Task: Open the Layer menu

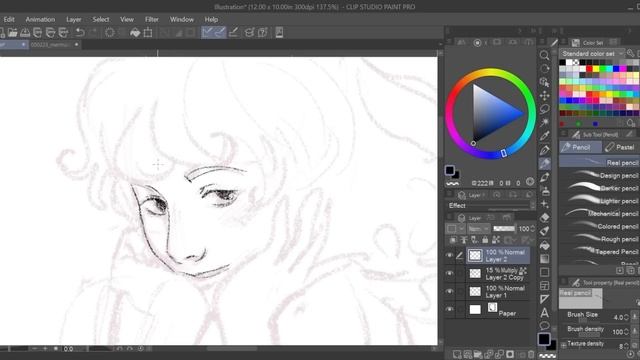Action: (73, 19)
